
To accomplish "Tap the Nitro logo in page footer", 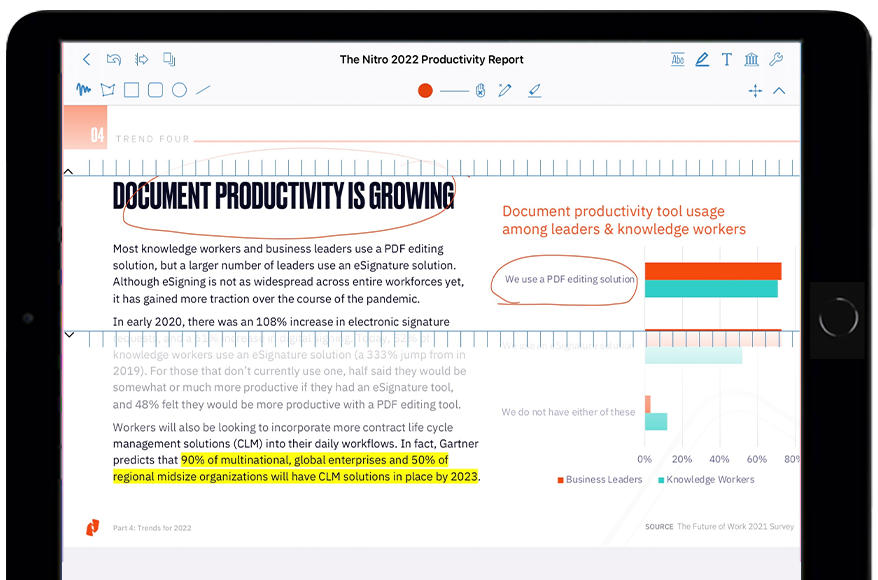I will 92,527.
